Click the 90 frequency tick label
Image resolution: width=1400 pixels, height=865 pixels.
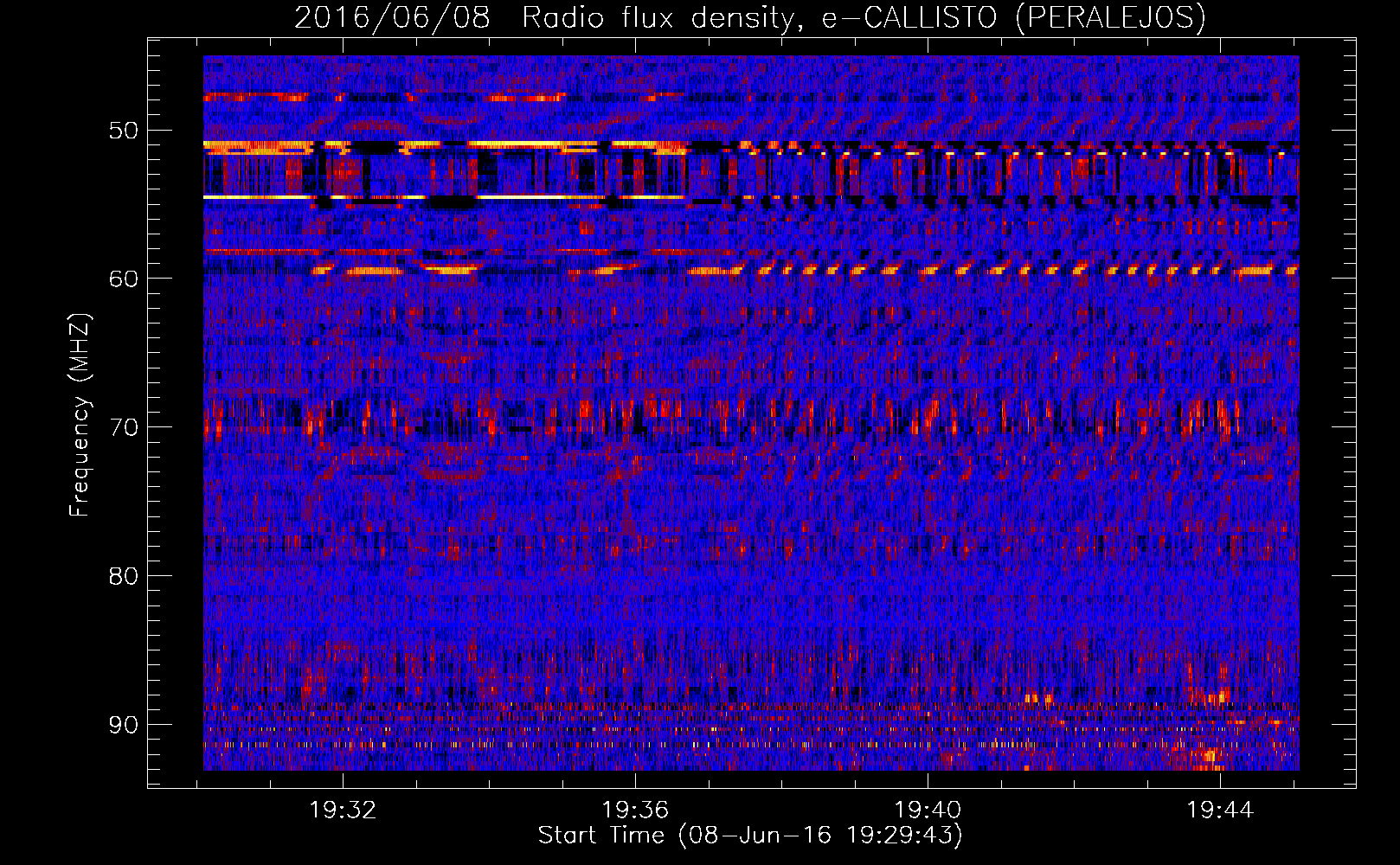tap(123, 724)
